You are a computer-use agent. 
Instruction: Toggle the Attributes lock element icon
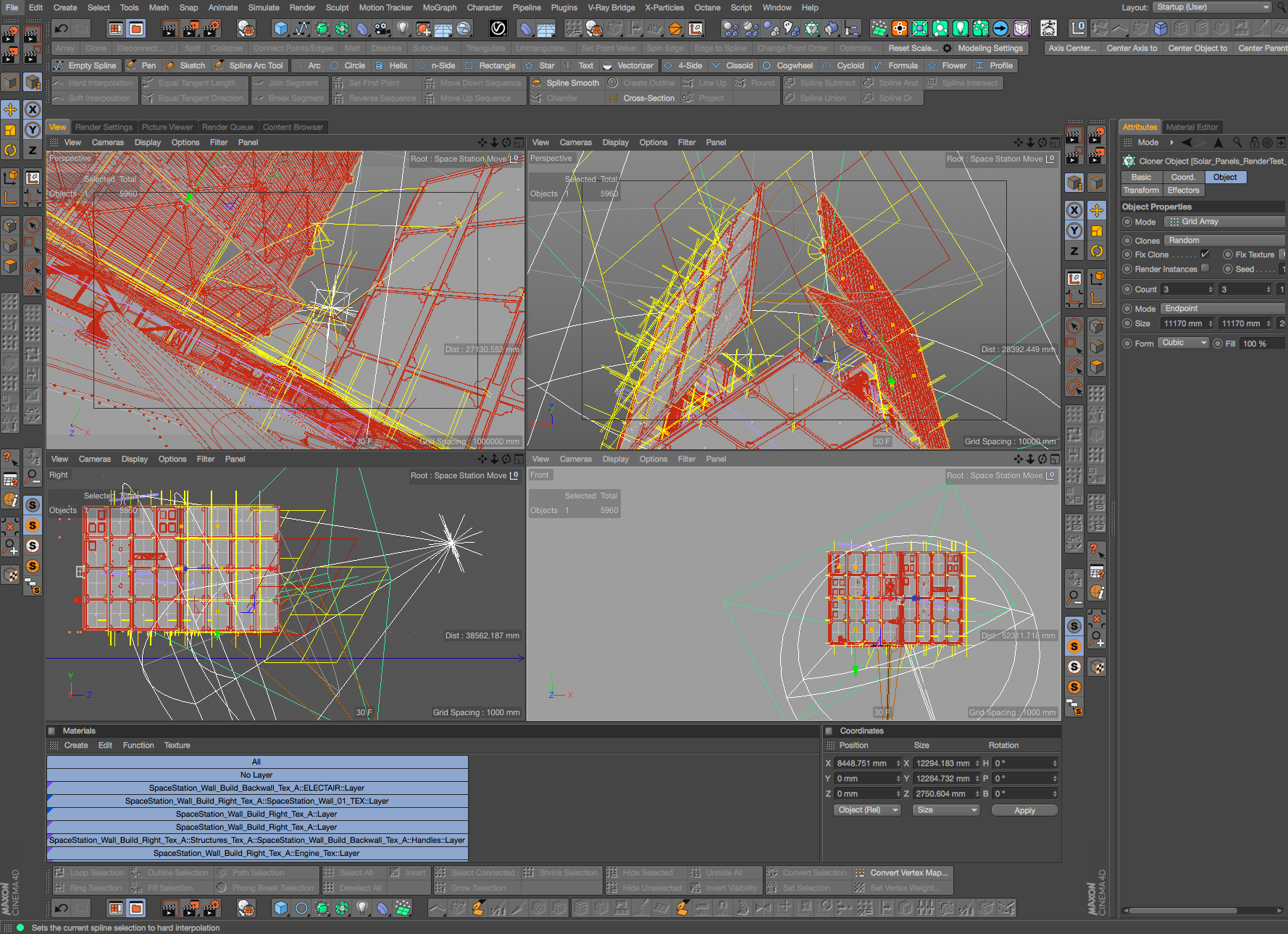1255,143
